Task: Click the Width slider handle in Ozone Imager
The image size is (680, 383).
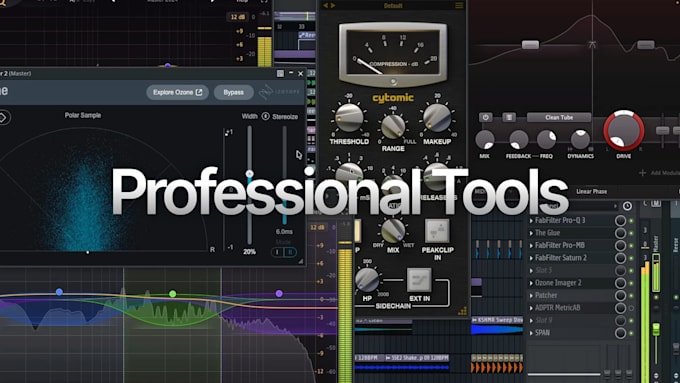Action: click(x=249, y=174)
